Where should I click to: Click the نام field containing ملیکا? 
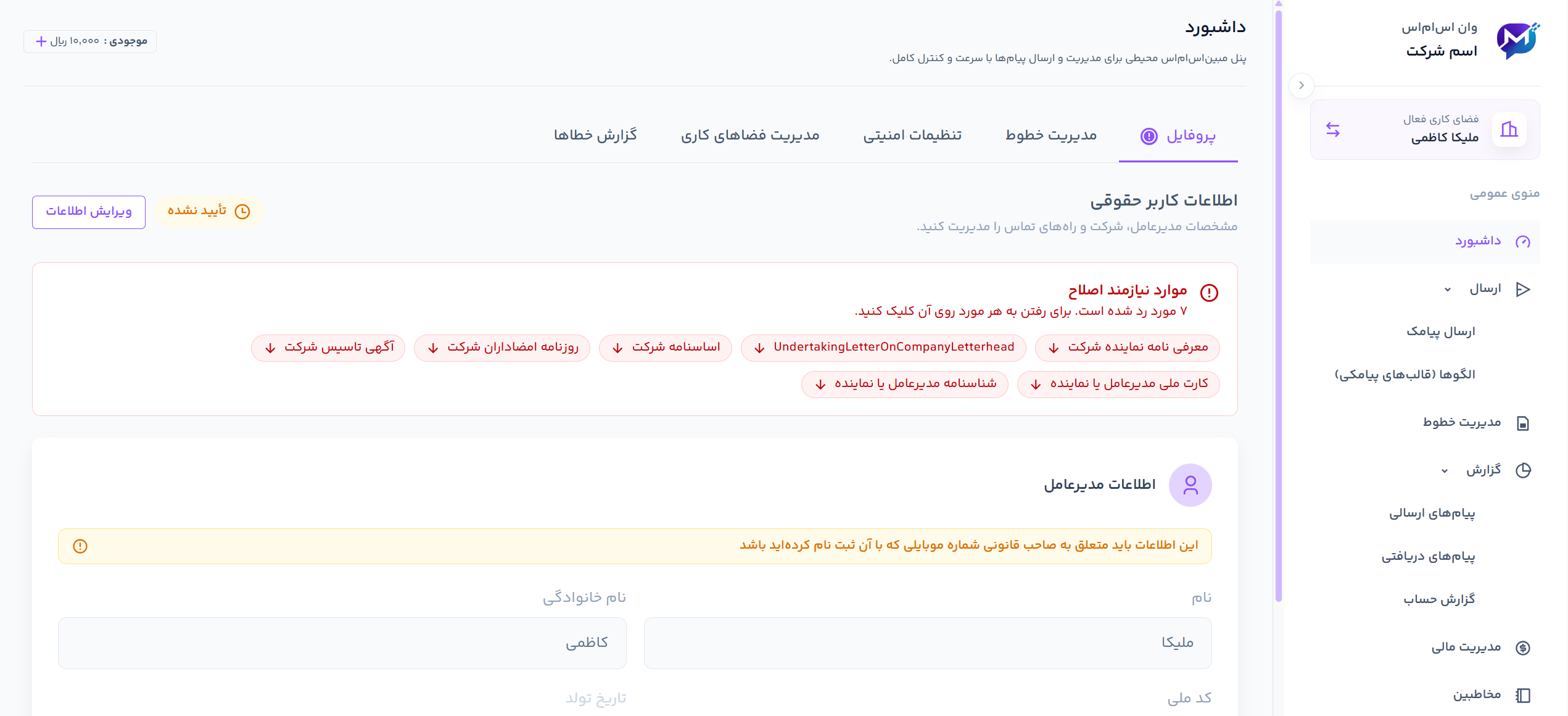pyautogui.click(x=928, y=643)
